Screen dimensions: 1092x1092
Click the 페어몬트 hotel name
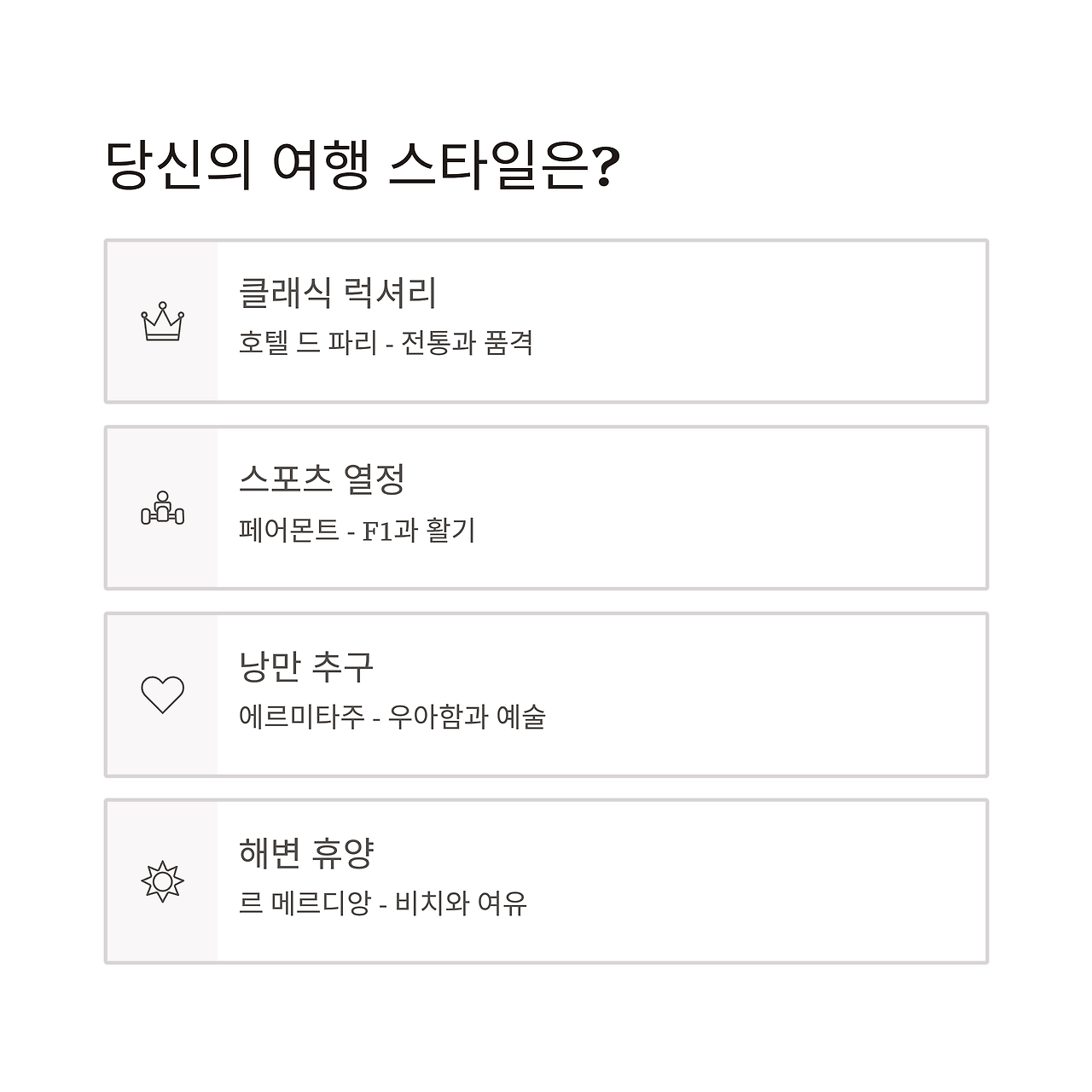coord(289,530)
